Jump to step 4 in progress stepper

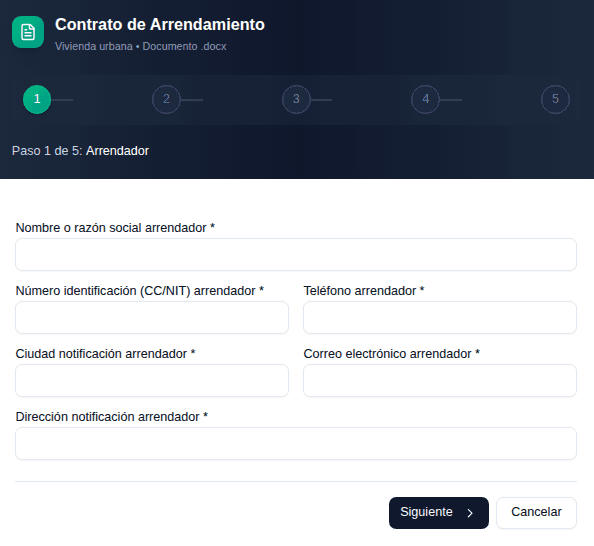(425, 100)
